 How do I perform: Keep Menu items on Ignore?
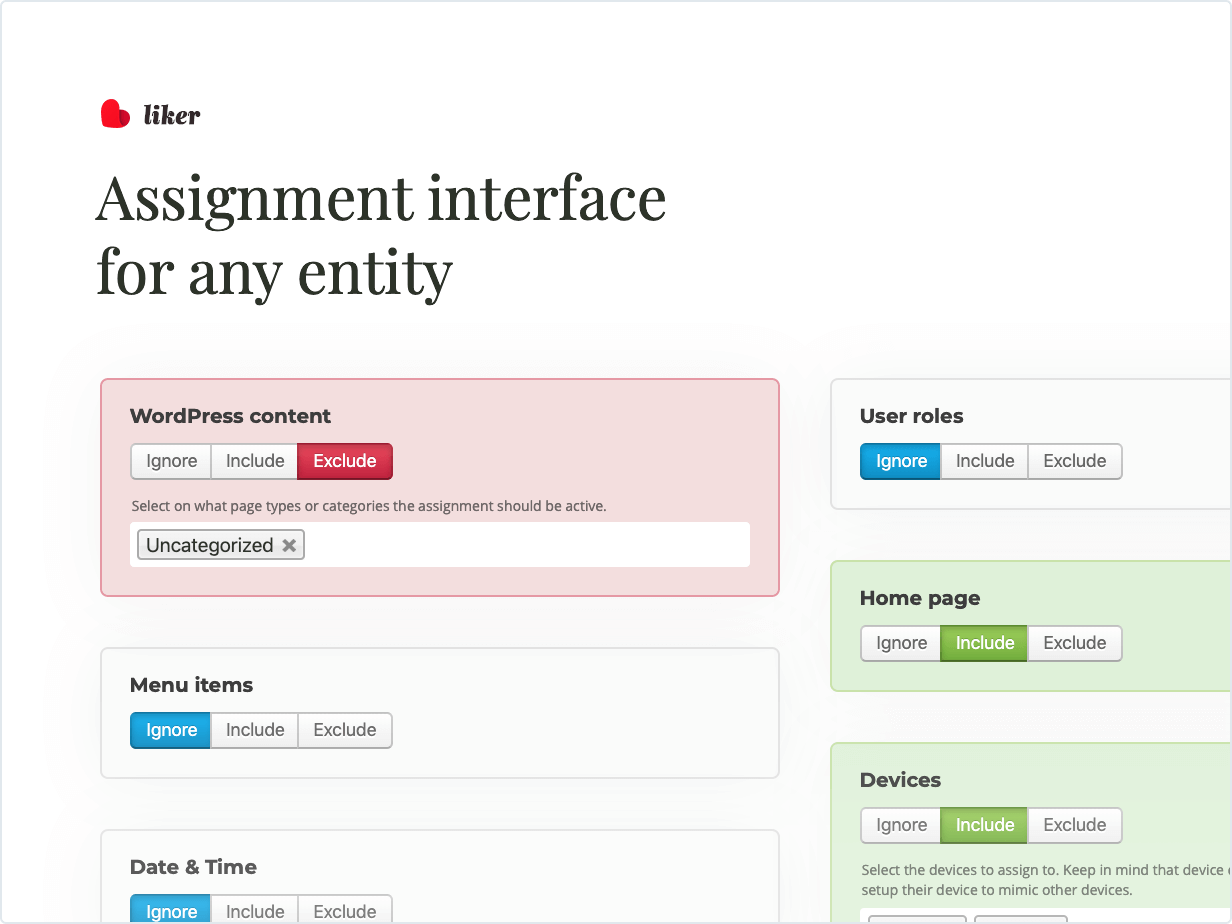[x=170, y=730]
